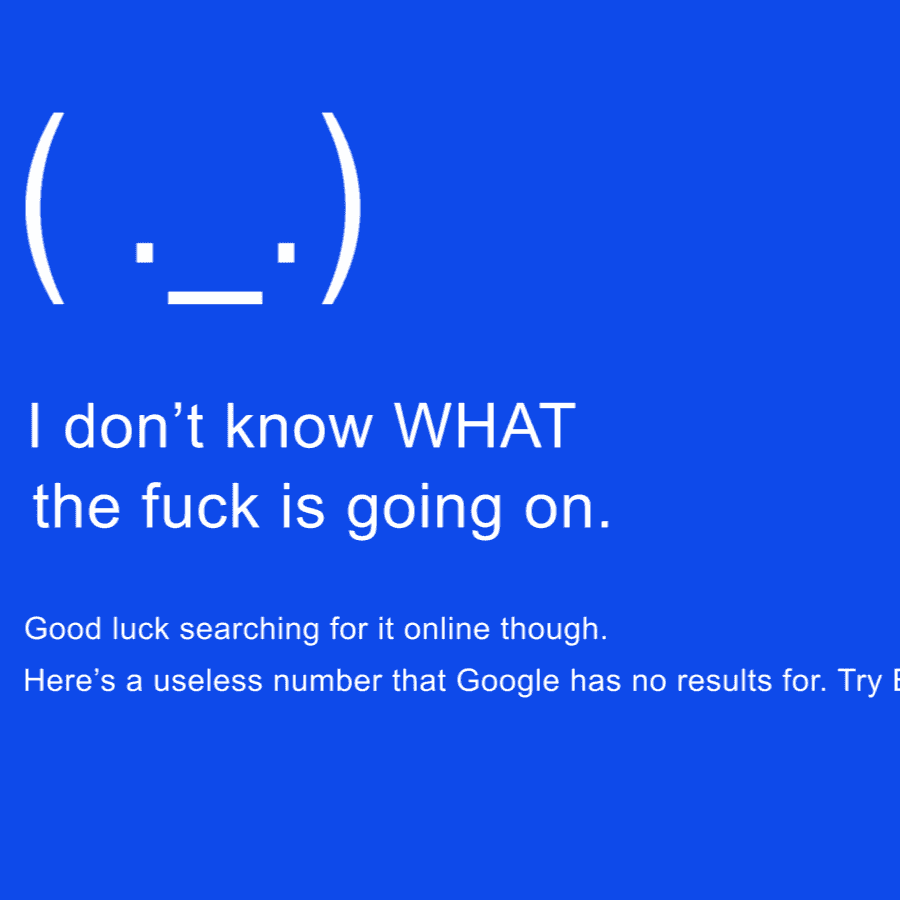
Task: Click the word 'is' in the heading
Action: point(303,506)
